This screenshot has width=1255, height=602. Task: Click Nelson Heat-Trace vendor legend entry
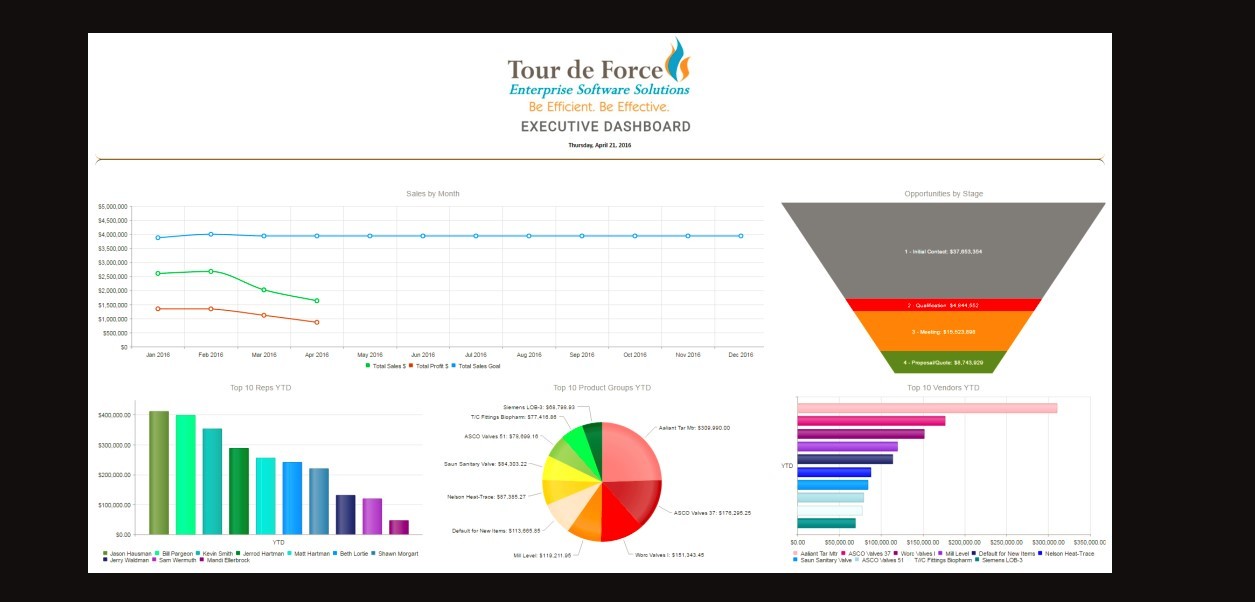click(1066, 553)
